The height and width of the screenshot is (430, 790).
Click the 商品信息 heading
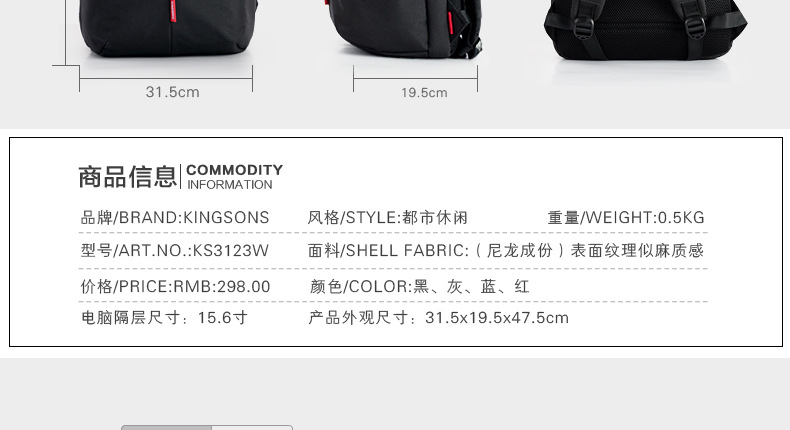pos(127,177)
